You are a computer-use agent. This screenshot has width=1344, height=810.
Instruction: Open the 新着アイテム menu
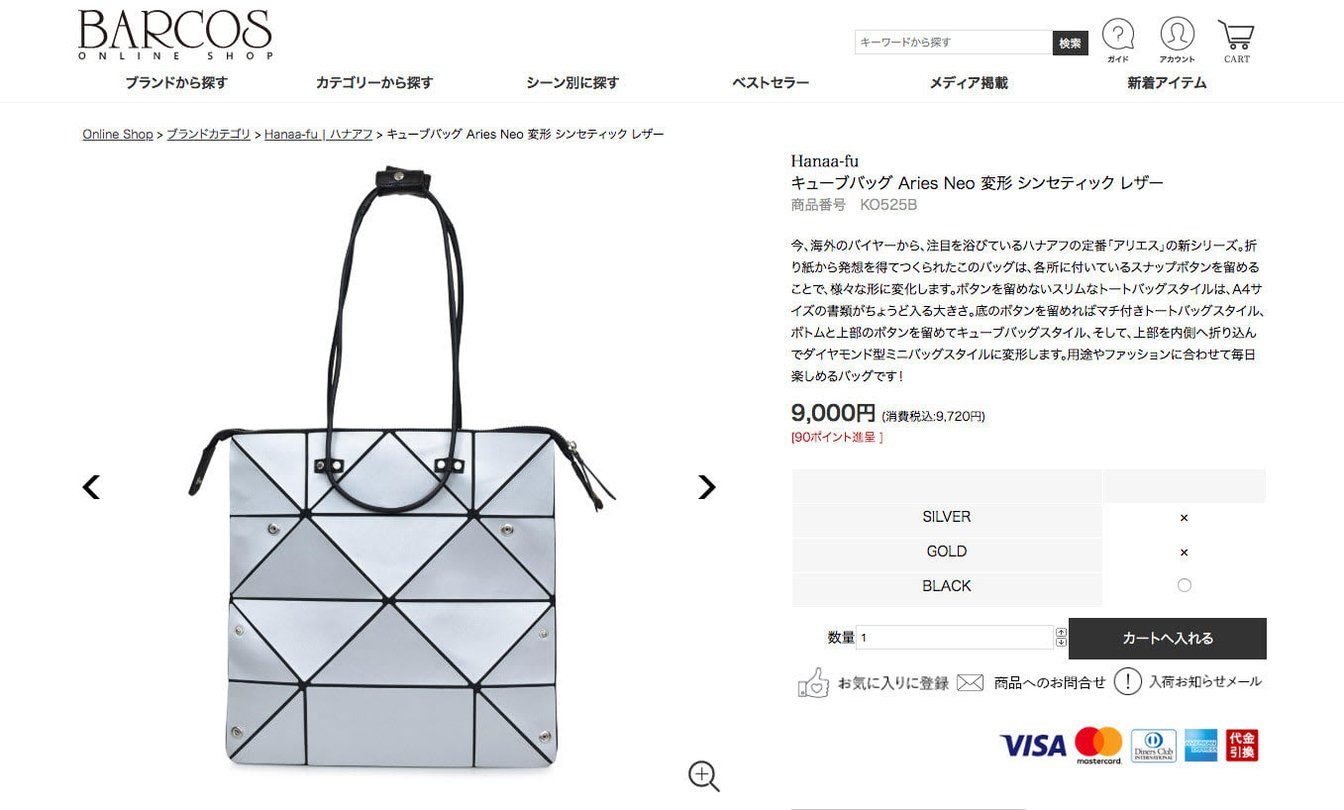(1167, 83)
